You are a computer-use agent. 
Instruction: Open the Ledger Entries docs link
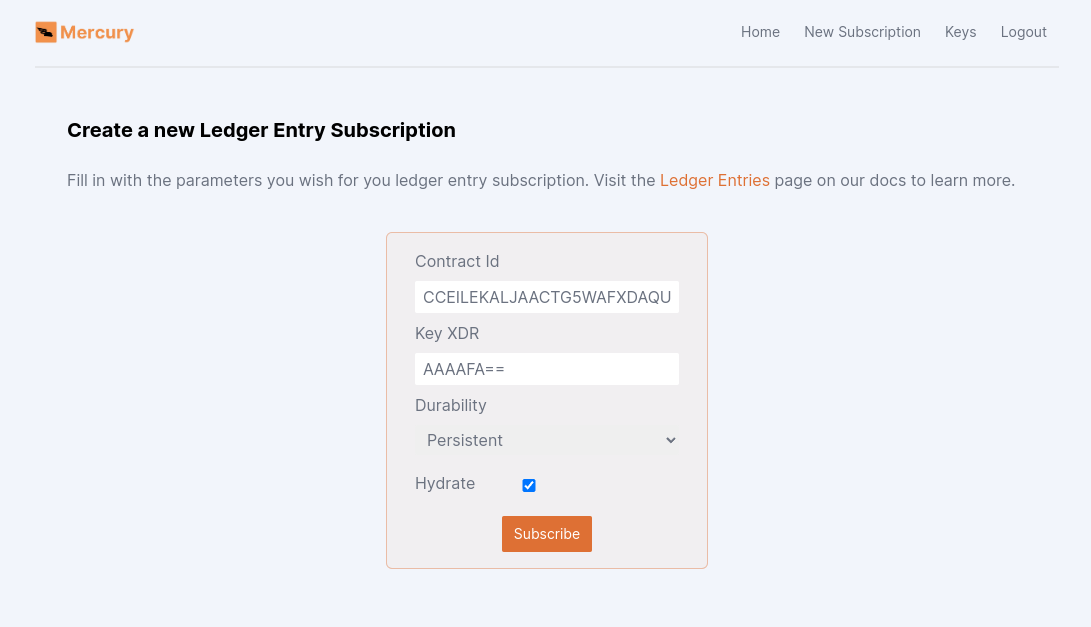point(714,181)
